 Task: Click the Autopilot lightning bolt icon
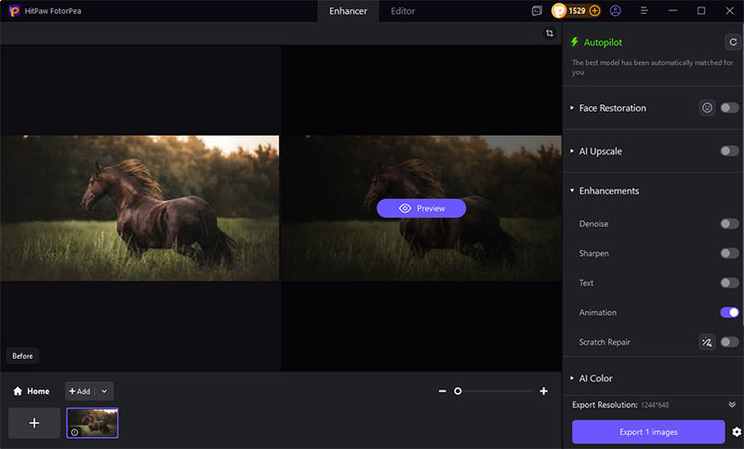(575, 42)
